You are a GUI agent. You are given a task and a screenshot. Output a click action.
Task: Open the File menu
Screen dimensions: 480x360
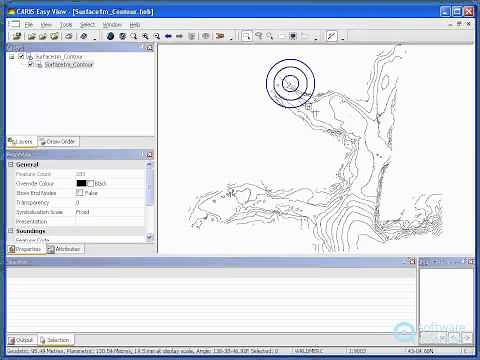coord(29,25)
